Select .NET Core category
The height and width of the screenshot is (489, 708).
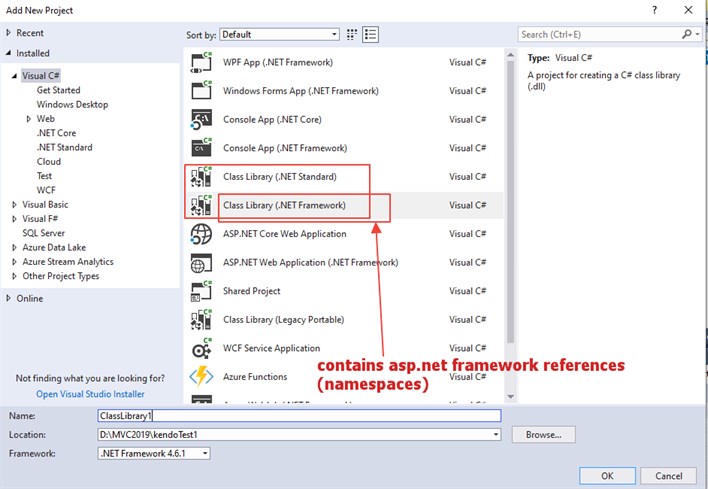point(56,133)
